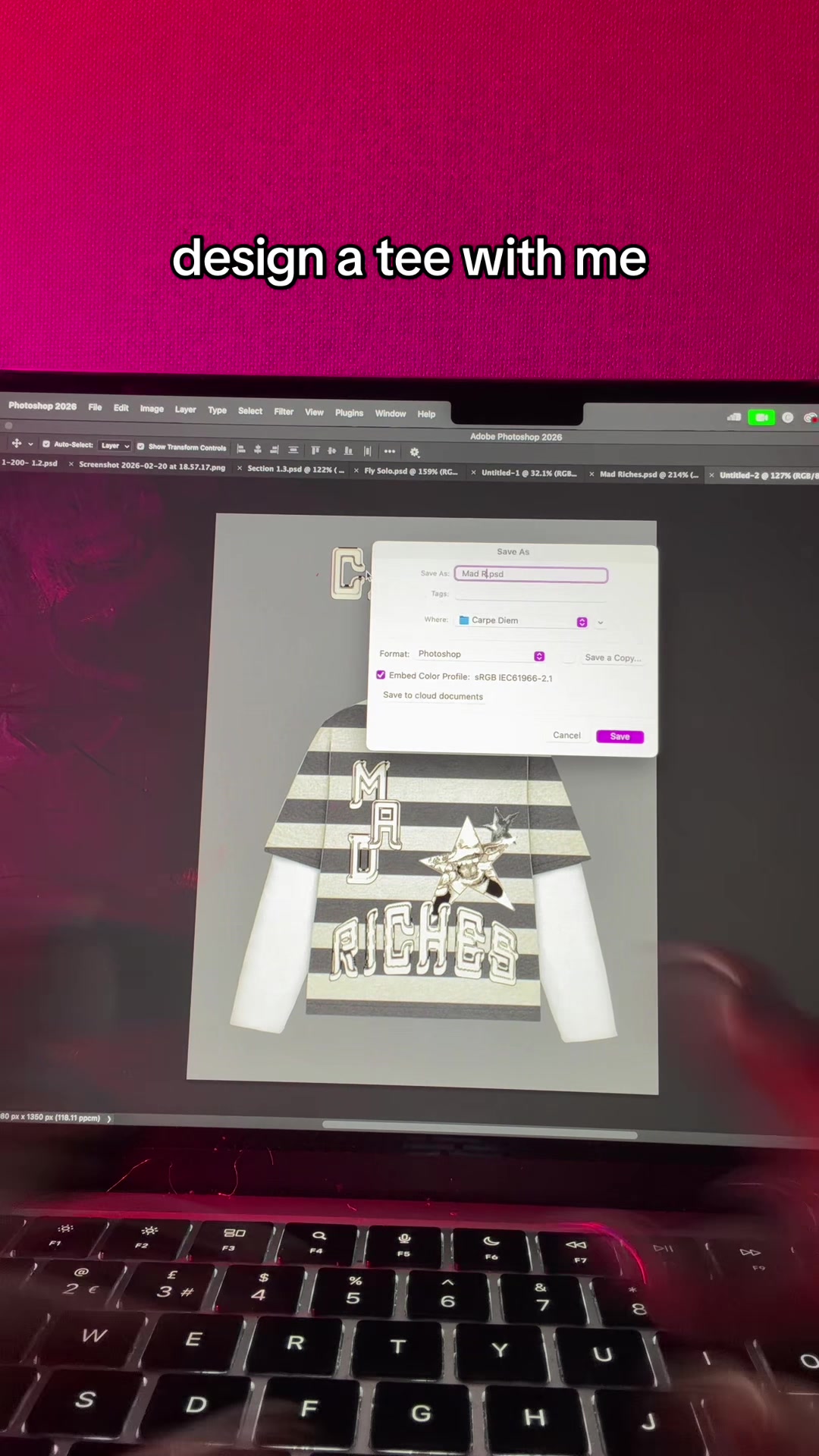Toggle Embed Color Profile checkbox
This screenshot has width=819, height=1456.
381,675
